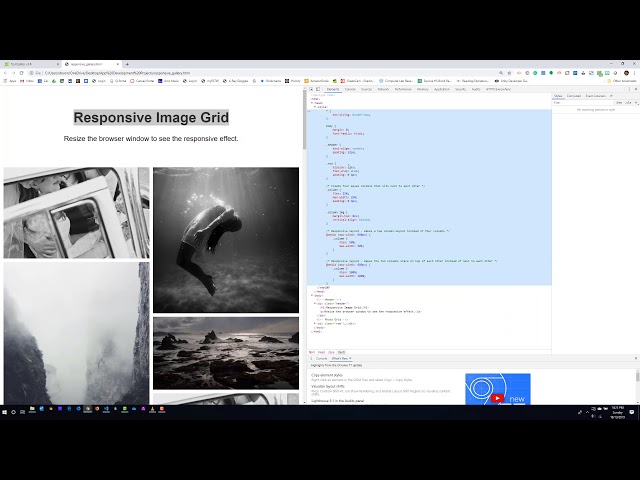
Task: Collapse the head element in DOM tree
Action: pos(312,103)
